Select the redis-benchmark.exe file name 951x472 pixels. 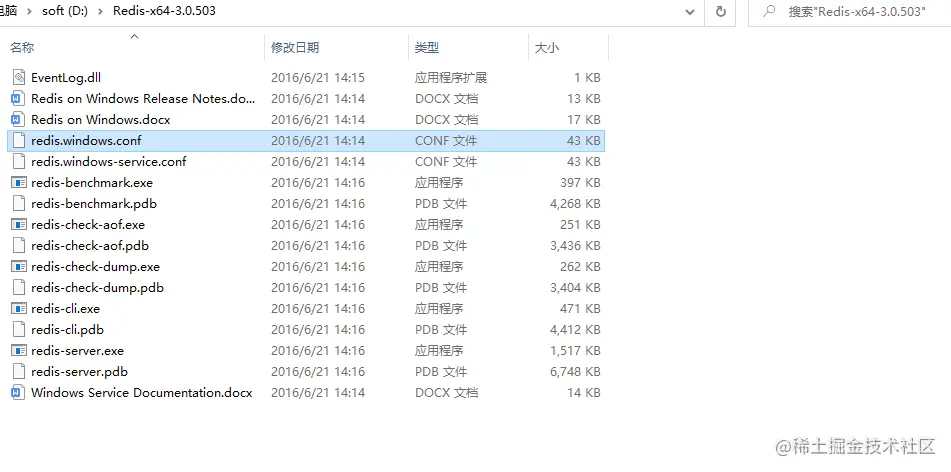[x=92, y=183]
